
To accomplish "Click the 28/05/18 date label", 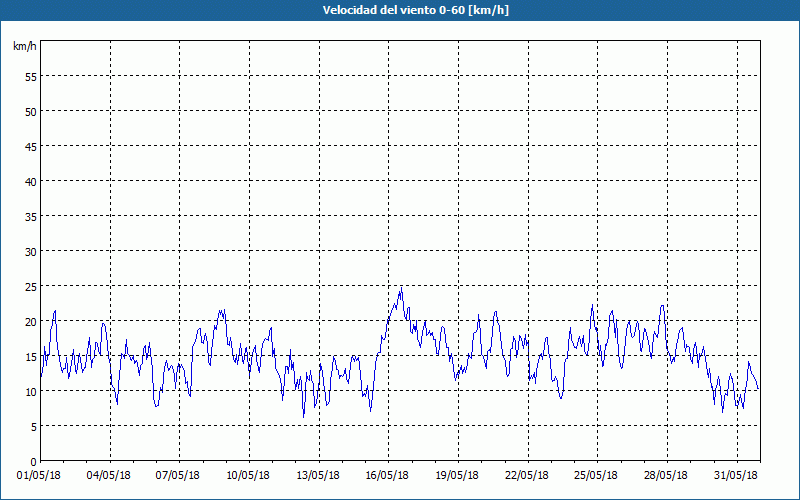I will pyautogui.click(x=666, y=475).
